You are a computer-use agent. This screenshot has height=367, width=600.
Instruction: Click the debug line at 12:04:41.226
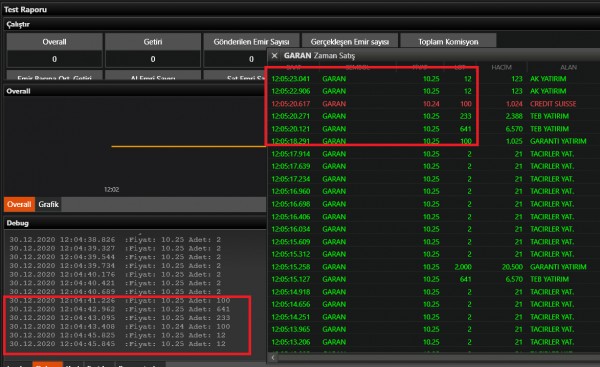tap(120, 301)
